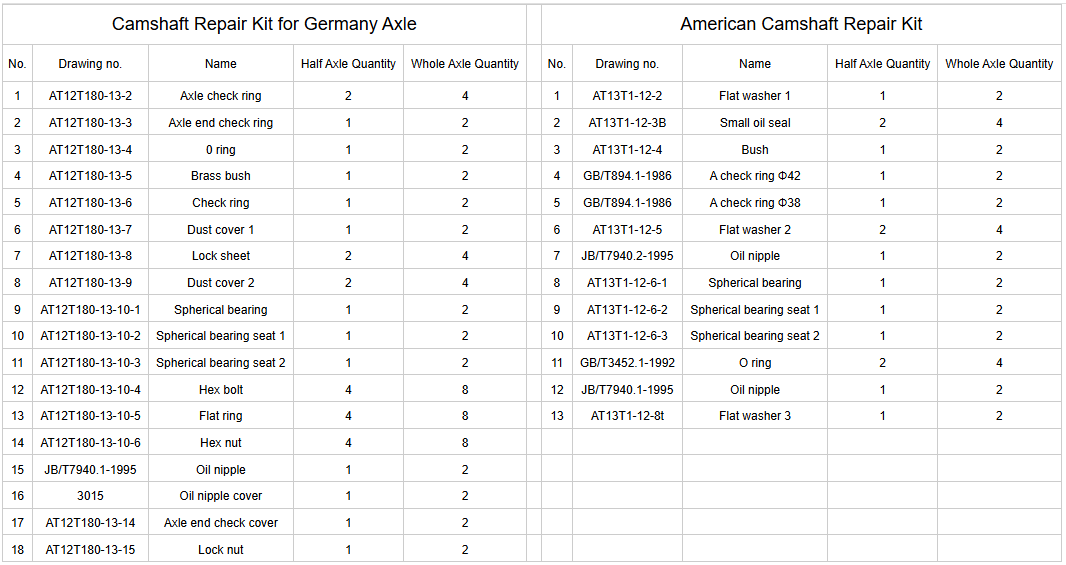The image size is (1066, 565).
Task: Click the "Lock nut" cell
Action: (220, 550)
